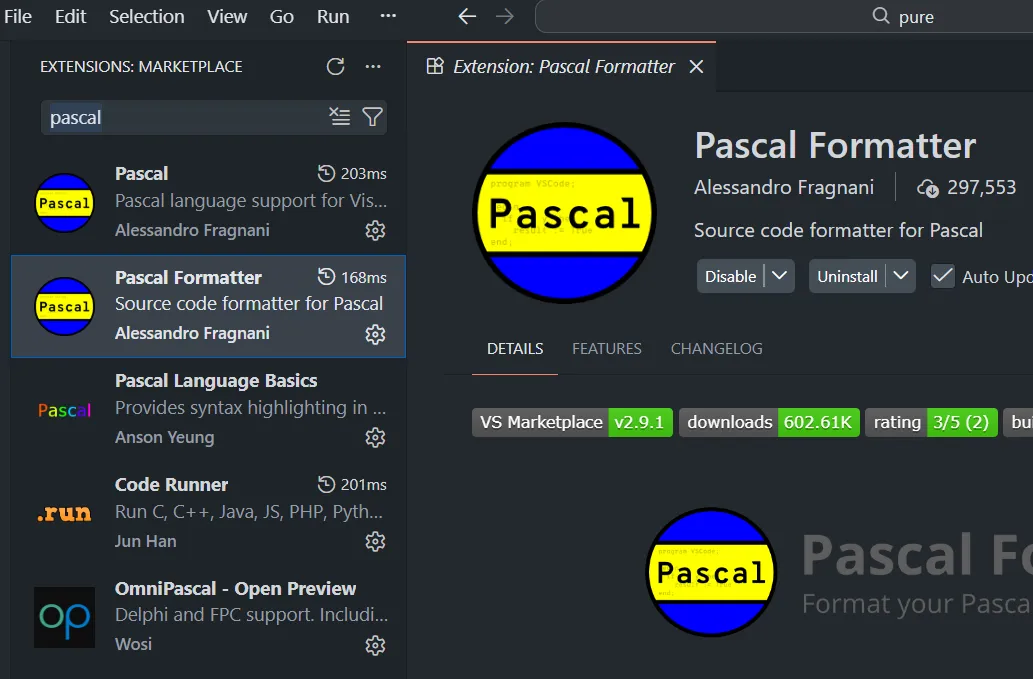Image resolution: width=1033 pixels, height=679 pixels.
Task: Click the filter extensions funnel icon
Action: coord(372,117)
